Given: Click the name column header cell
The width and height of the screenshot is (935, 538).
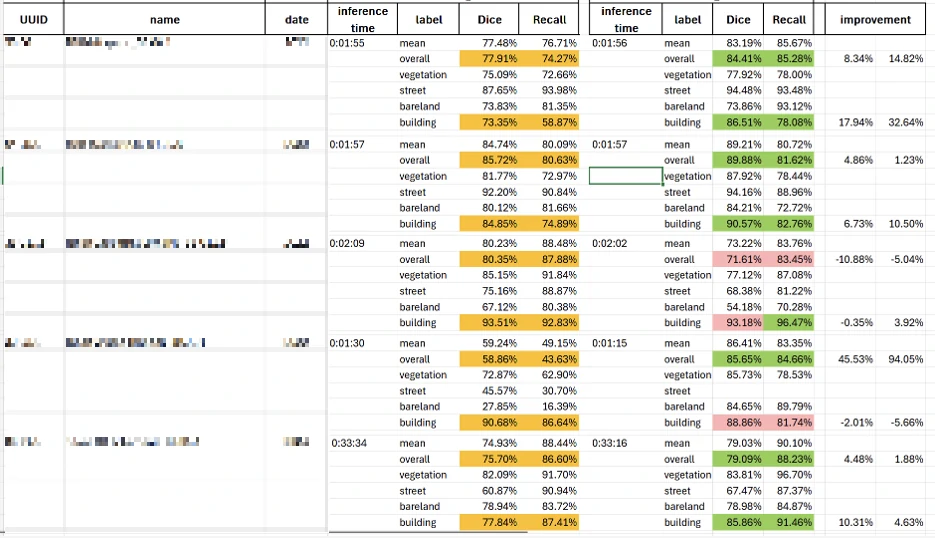Looking at the screenshot, I should click(x=165, y=19).
